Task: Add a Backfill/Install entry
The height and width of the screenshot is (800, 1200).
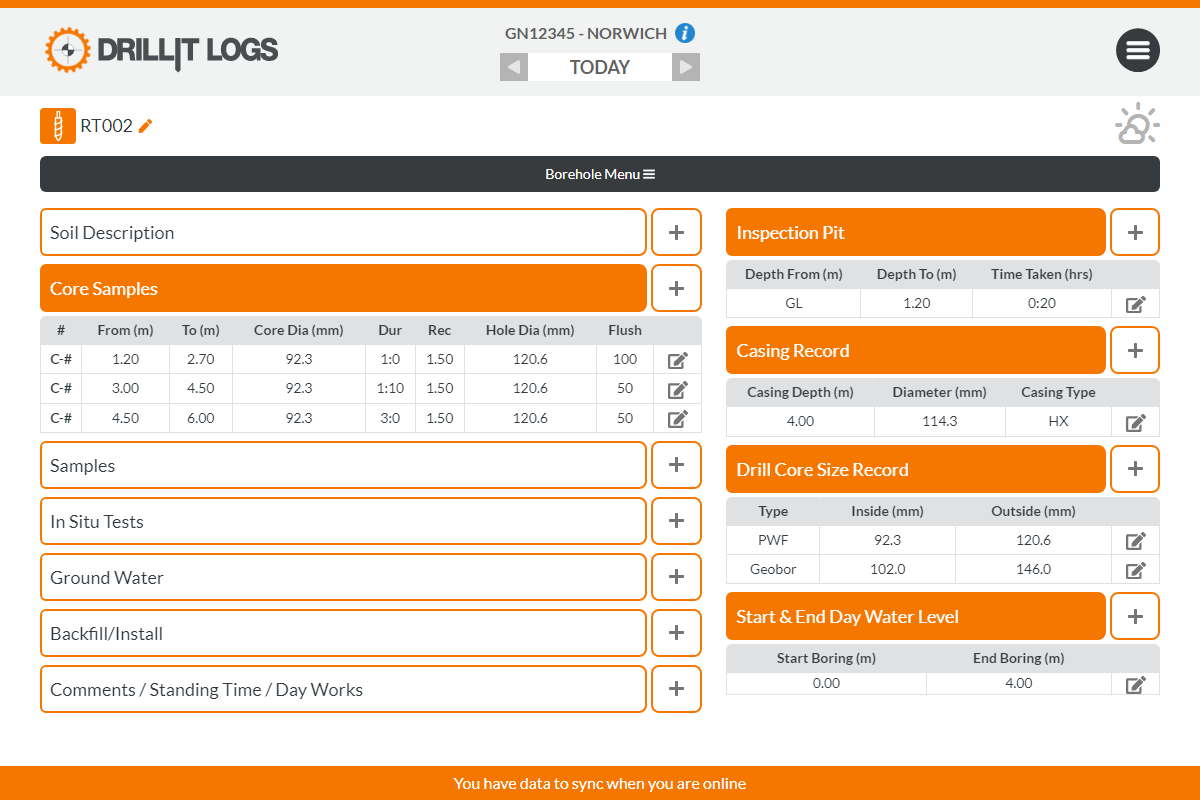Action: [x=676, y=633]
